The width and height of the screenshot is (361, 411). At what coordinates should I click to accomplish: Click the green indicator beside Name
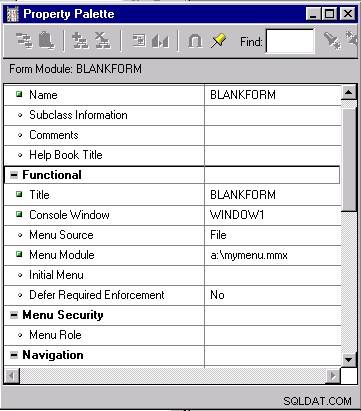pos(19,94)
